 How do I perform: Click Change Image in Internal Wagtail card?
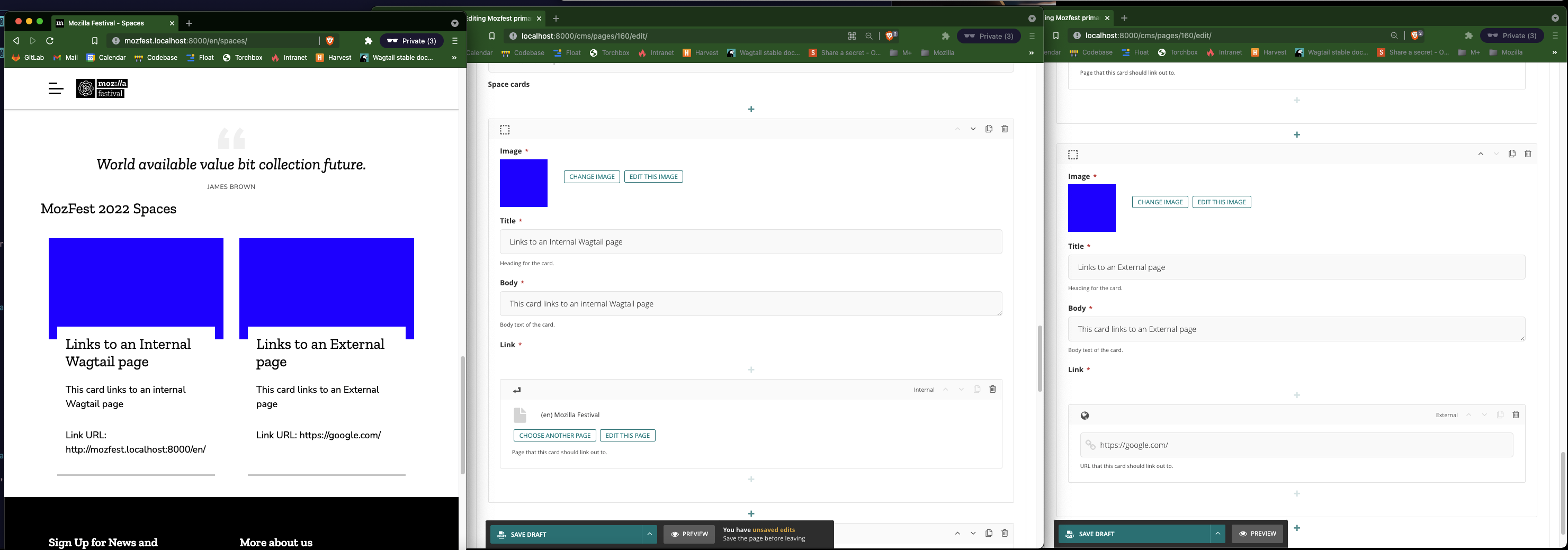pyautogui.click(x=592, y=177)
